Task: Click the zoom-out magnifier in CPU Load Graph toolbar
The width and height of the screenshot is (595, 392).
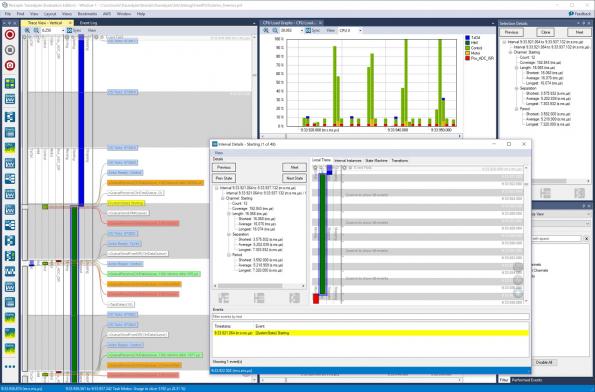Action: tap(275, 30)
